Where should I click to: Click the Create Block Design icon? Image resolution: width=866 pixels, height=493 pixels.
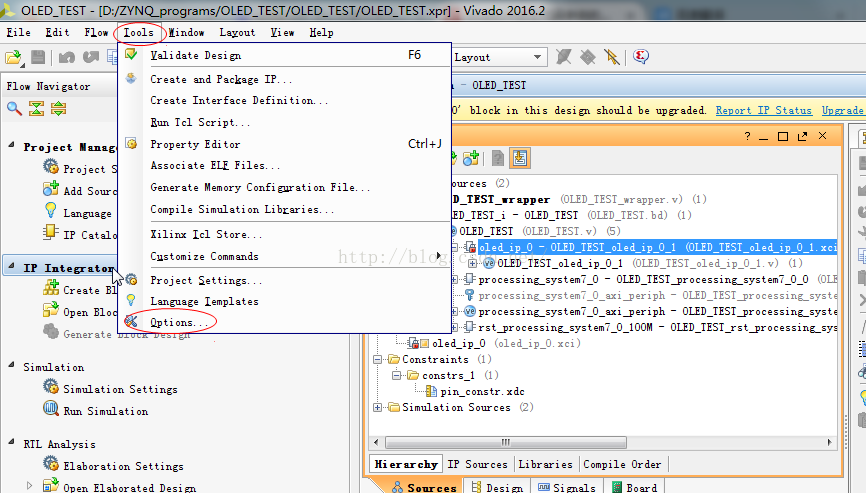click(x=51, y=287)
